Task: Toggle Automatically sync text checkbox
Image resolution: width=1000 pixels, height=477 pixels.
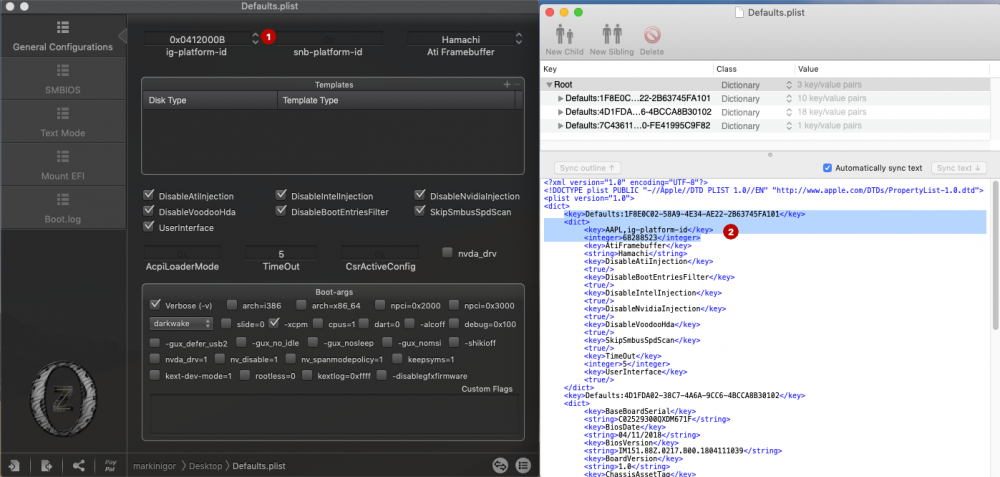Action: [x=828, y=168]
